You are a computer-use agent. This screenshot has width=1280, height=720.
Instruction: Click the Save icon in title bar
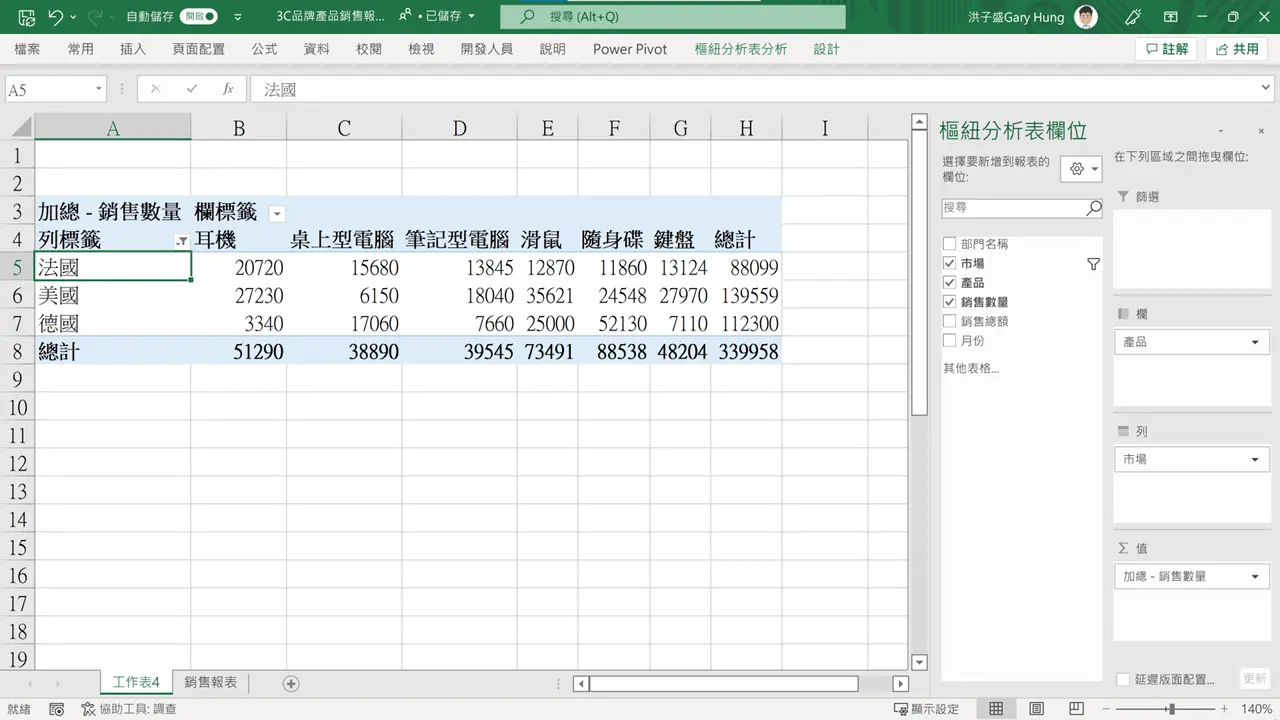coord(26,17)
